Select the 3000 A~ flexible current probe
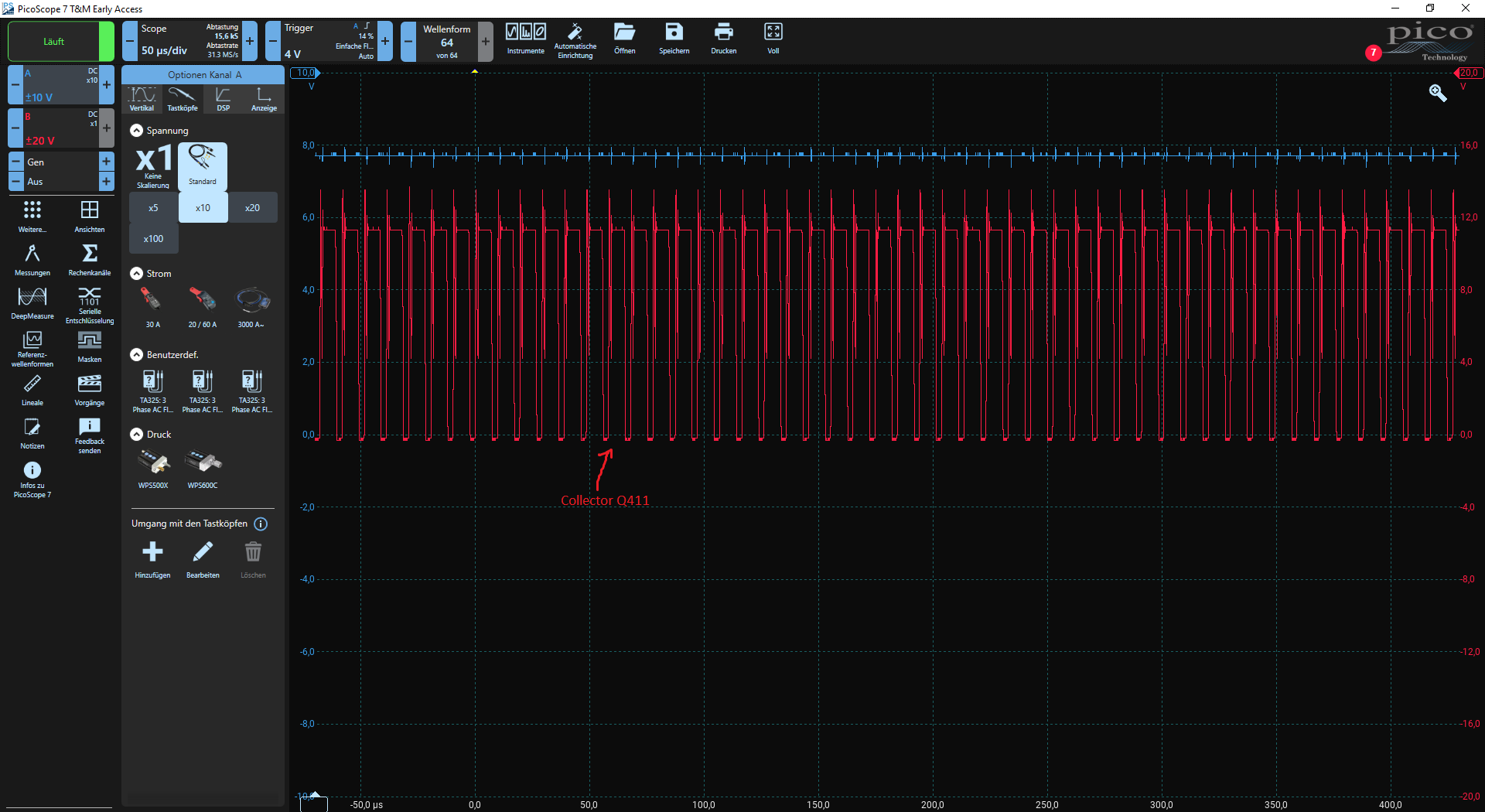Screen dimensions: 1485x812 [x=252, y=307]
